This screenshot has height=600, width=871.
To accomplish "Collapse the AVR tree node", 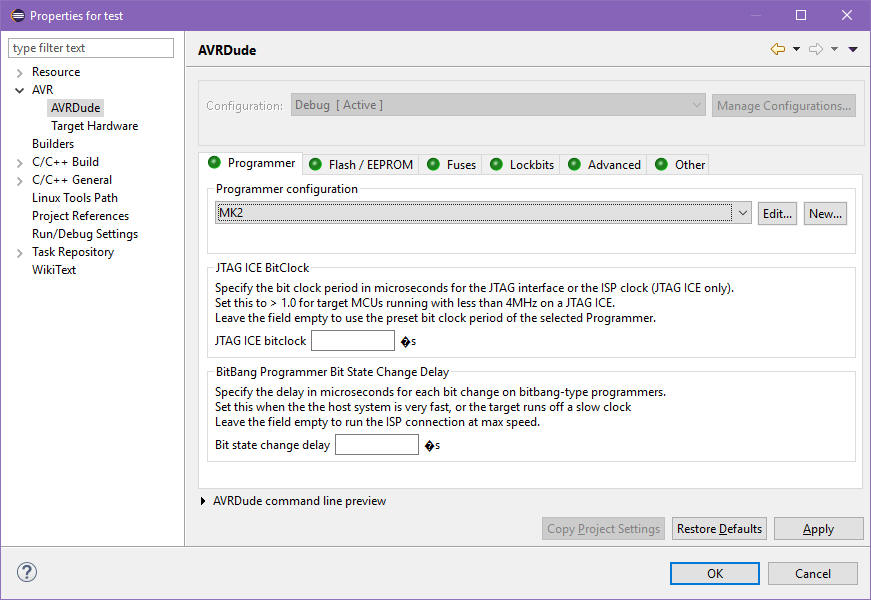I will 19,90.
